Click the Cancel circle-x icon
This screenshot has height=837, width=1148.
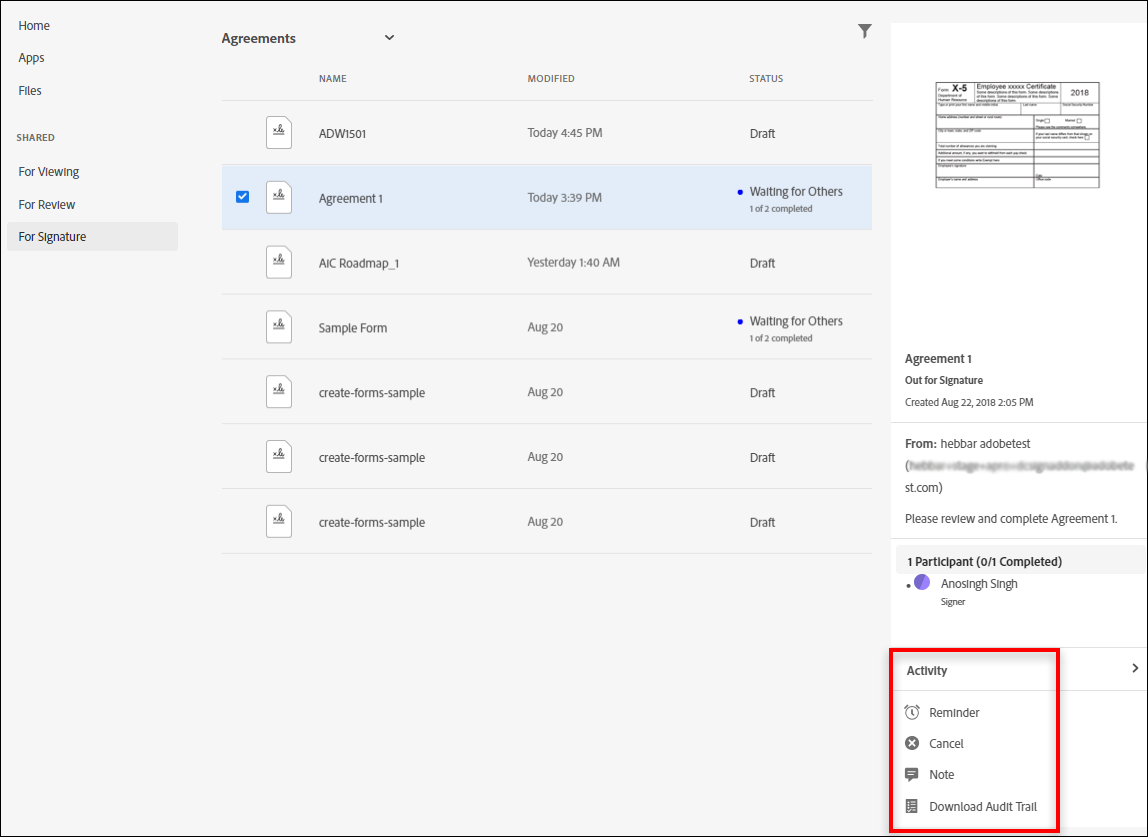pyautogui.click(x=912, y=743)
